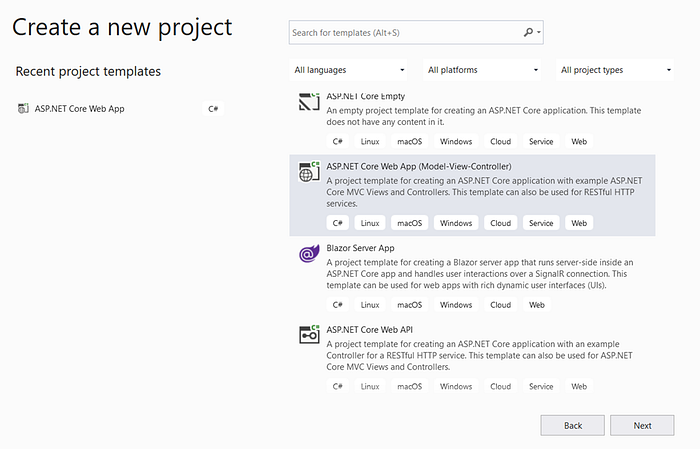Click the Web tag under ASP.NET Core Web API

coord(579,386)
